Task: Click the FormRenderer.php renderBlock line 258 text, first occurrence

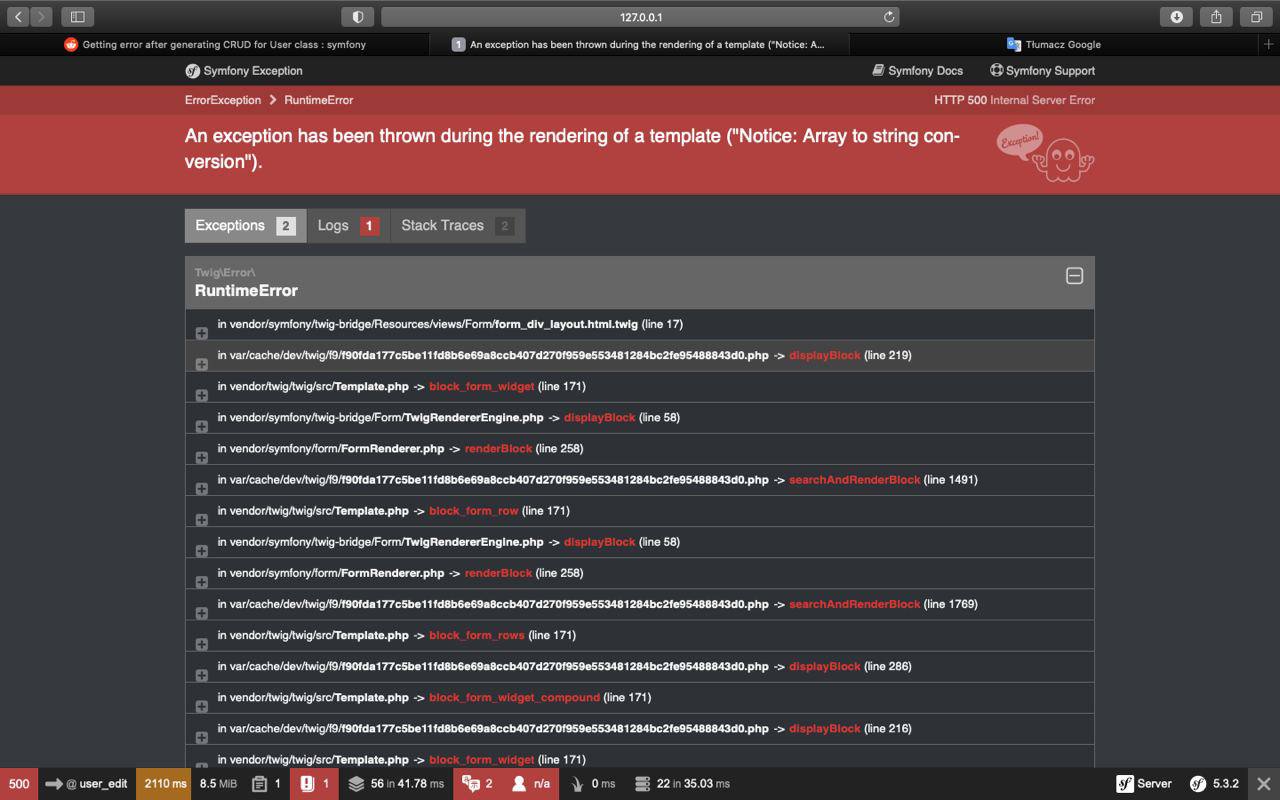Action: 400,448
